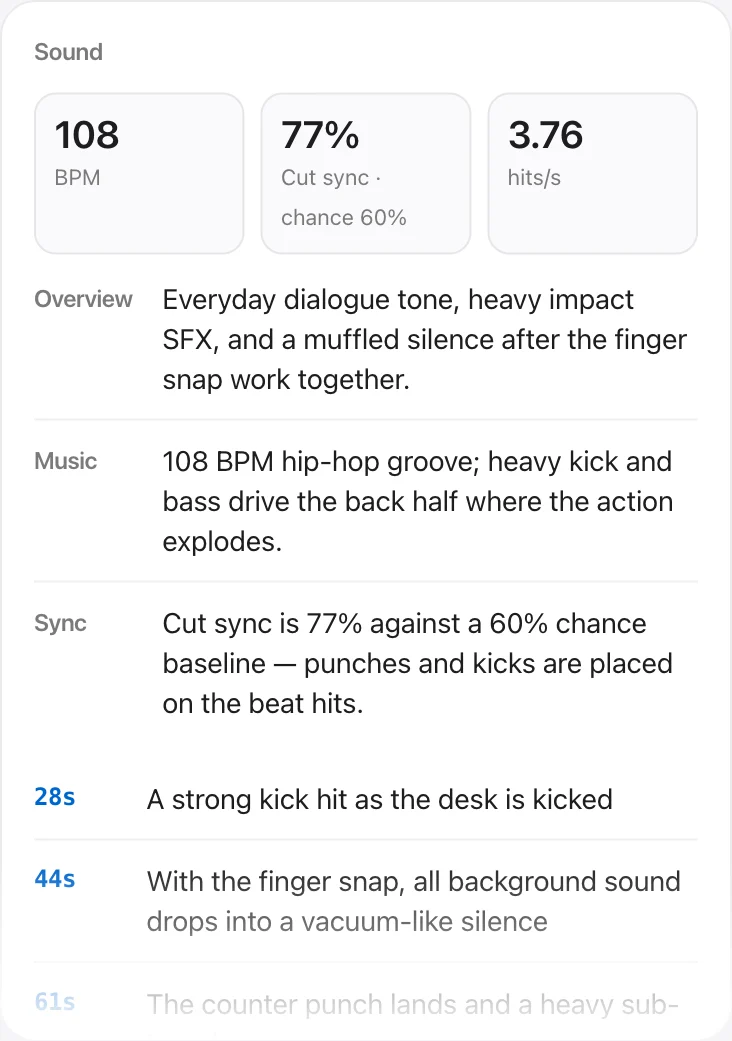Click the large 77% value

click(x=321, y=135)
